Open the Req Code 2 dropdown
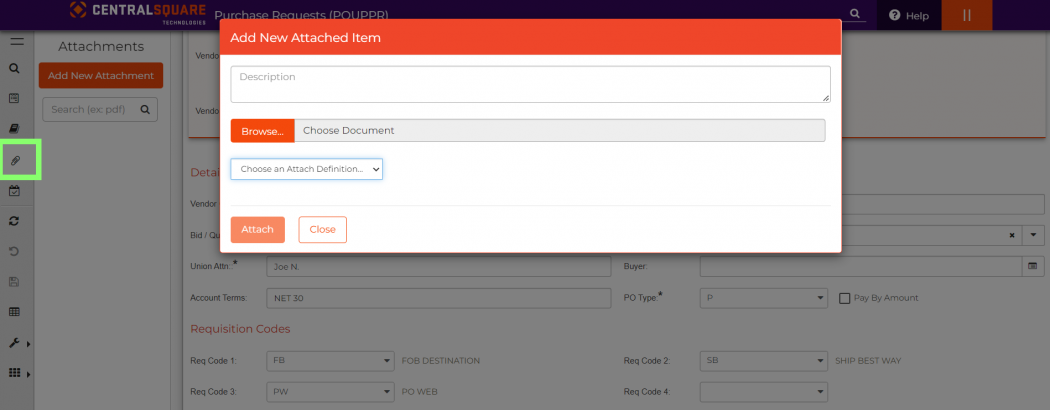Image resolution: width=1050 pixels, height=410 pixels. pyautogui.click(x=763, y=360)
